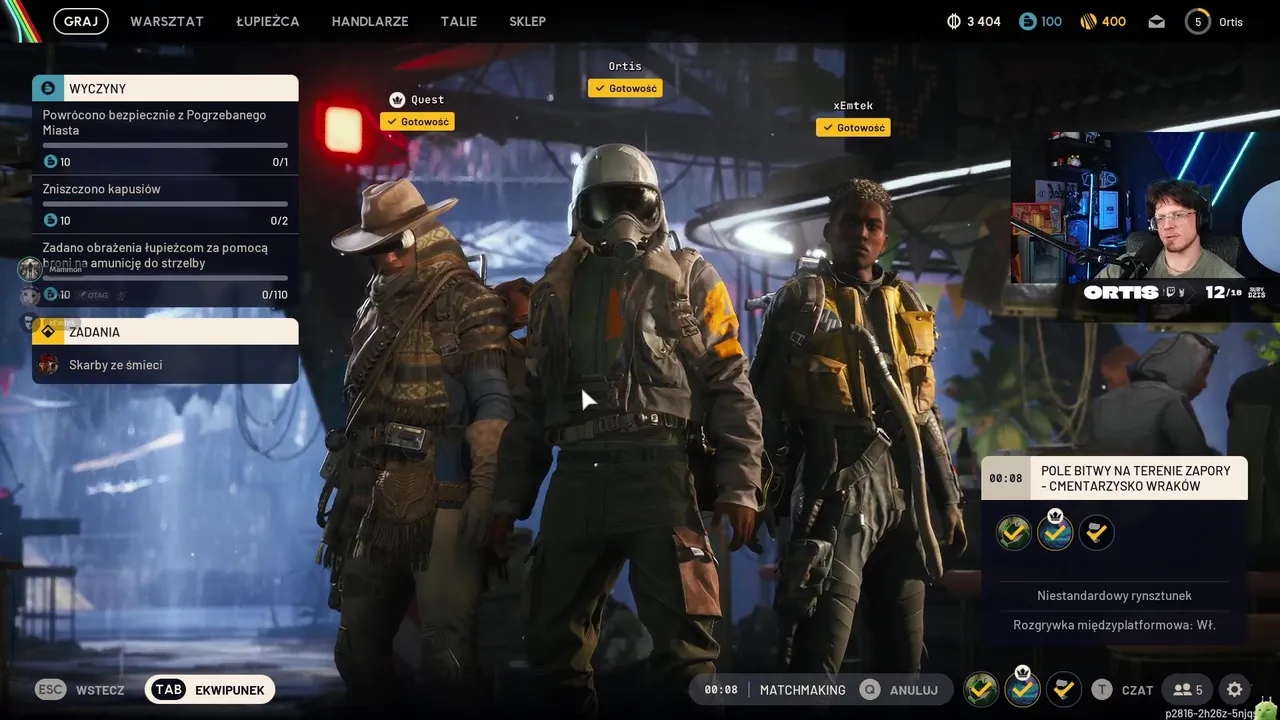Open the ŁUPIEŻCA tab
Screen dimensions: 1280x720
click(268, 21)
